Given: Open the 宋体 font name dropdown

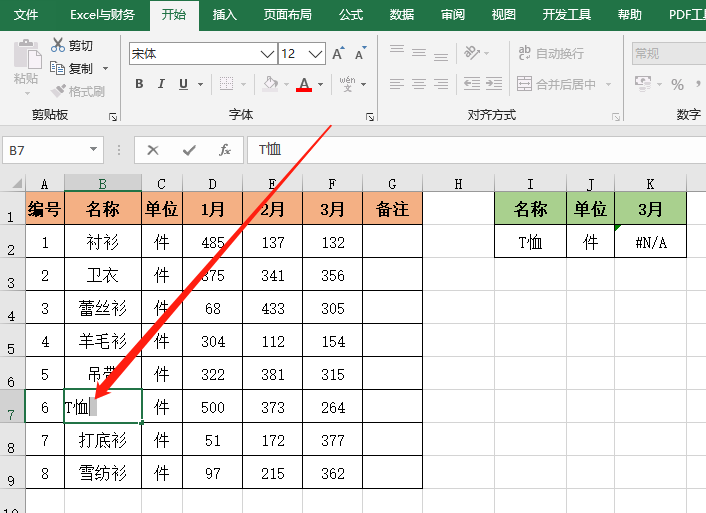Looking at the screenshot, I should pos(267,54).
